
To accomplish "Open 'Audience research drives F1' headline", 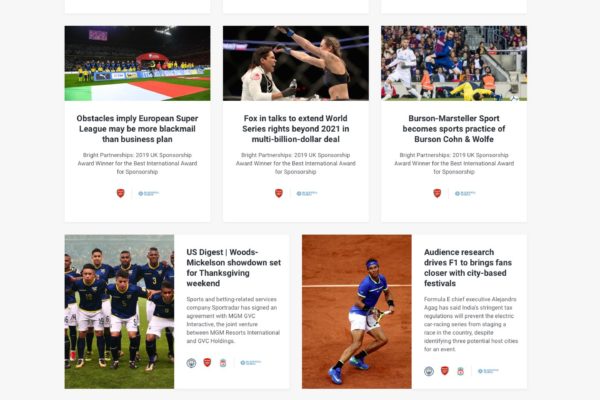I will pos(468,268).
